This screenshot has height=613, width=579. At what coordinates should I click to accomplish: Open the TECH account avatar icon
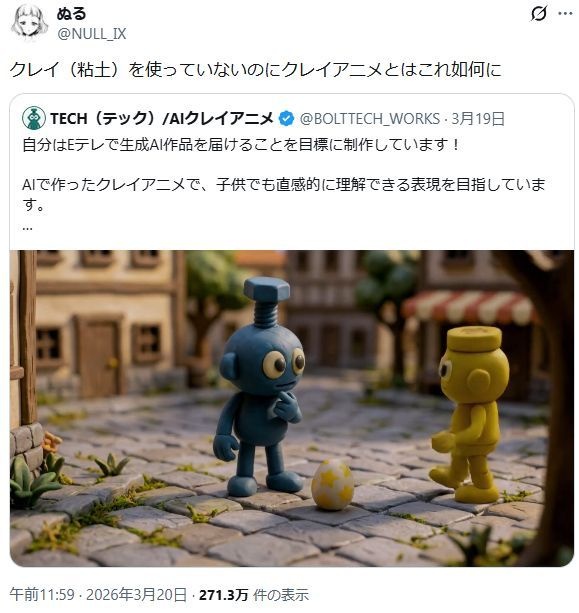point(34,118)
